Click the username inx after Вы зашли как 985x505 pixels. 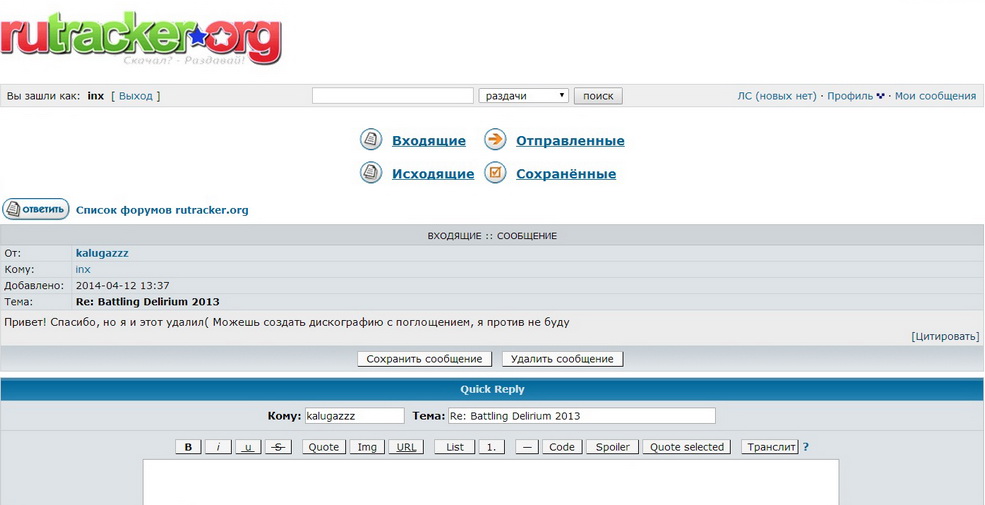95,96
